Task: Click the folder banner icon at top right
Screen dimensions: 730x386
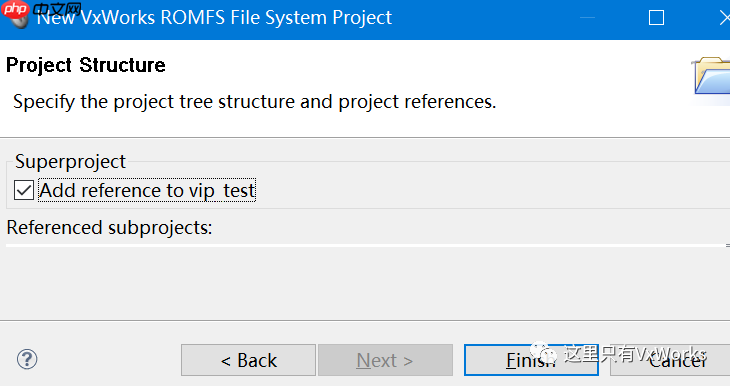Action: tap(711, 76)
